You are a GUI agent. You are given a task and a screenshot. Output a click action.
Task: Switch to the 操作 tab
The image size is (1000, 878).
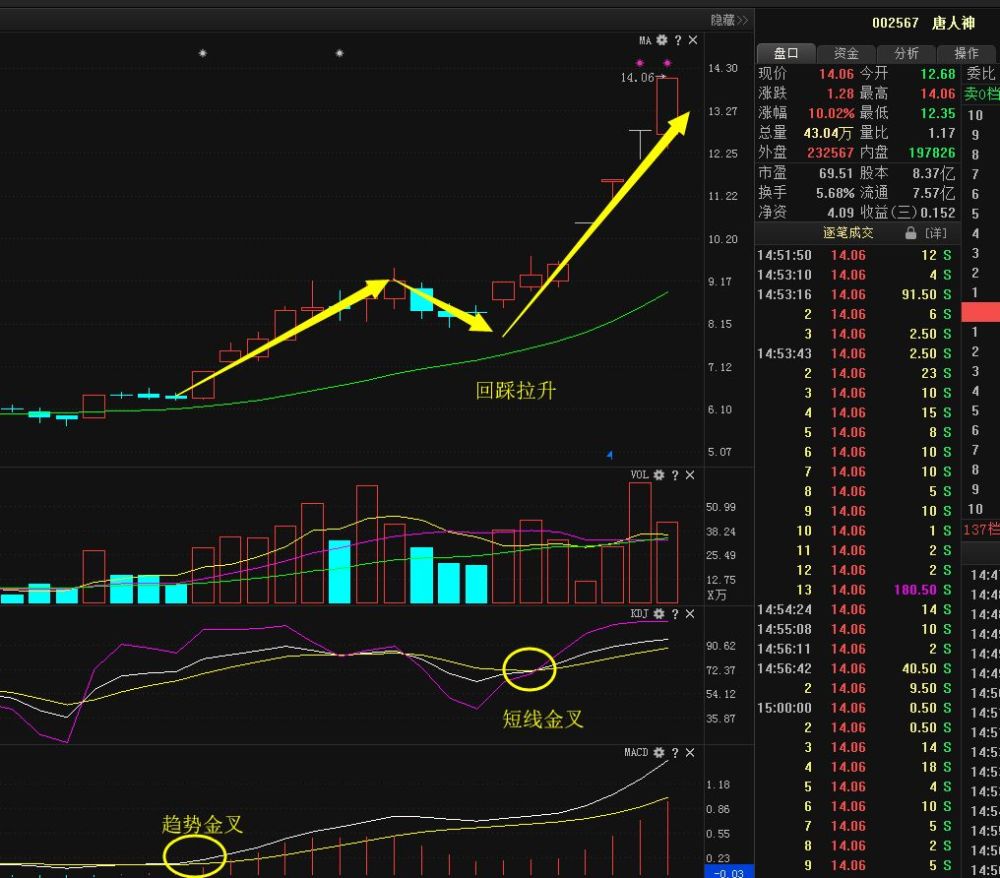click(x=966, y=54)
